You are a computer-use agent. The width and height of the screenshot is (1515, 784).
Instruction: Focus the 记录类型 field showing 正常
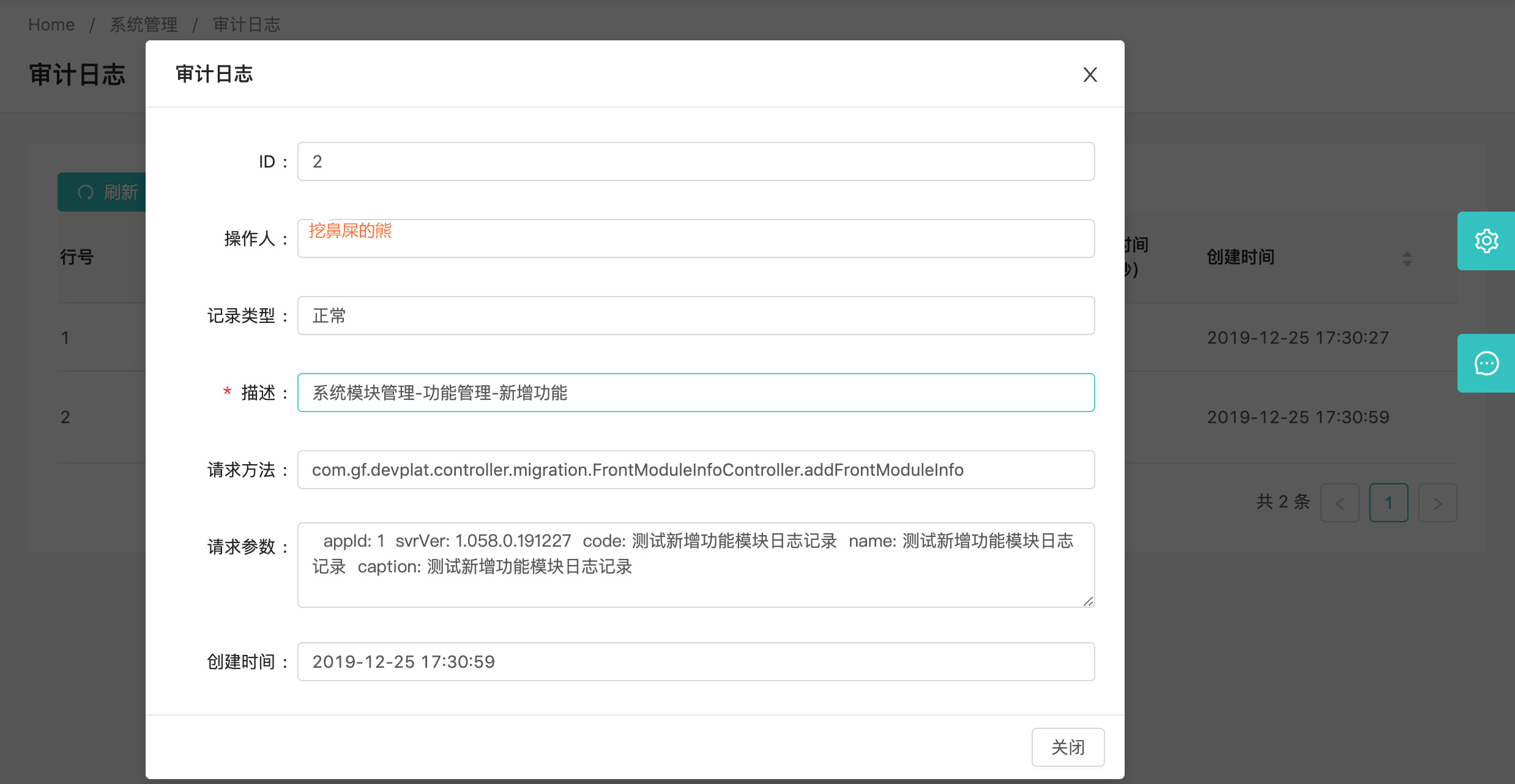695,316
